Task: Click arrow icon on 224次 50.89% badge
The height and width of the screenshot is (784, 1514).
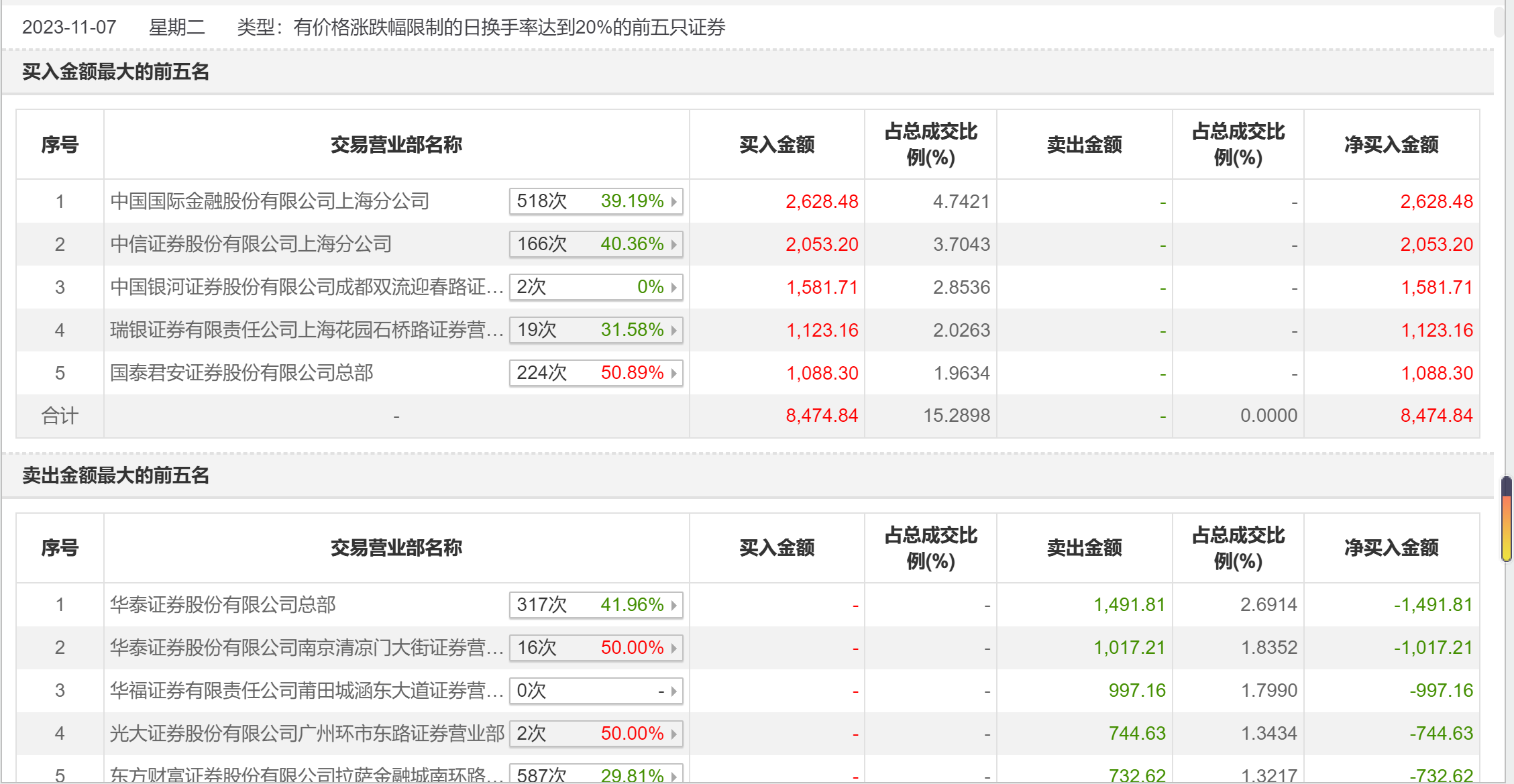Action: (x=673, y=373)
